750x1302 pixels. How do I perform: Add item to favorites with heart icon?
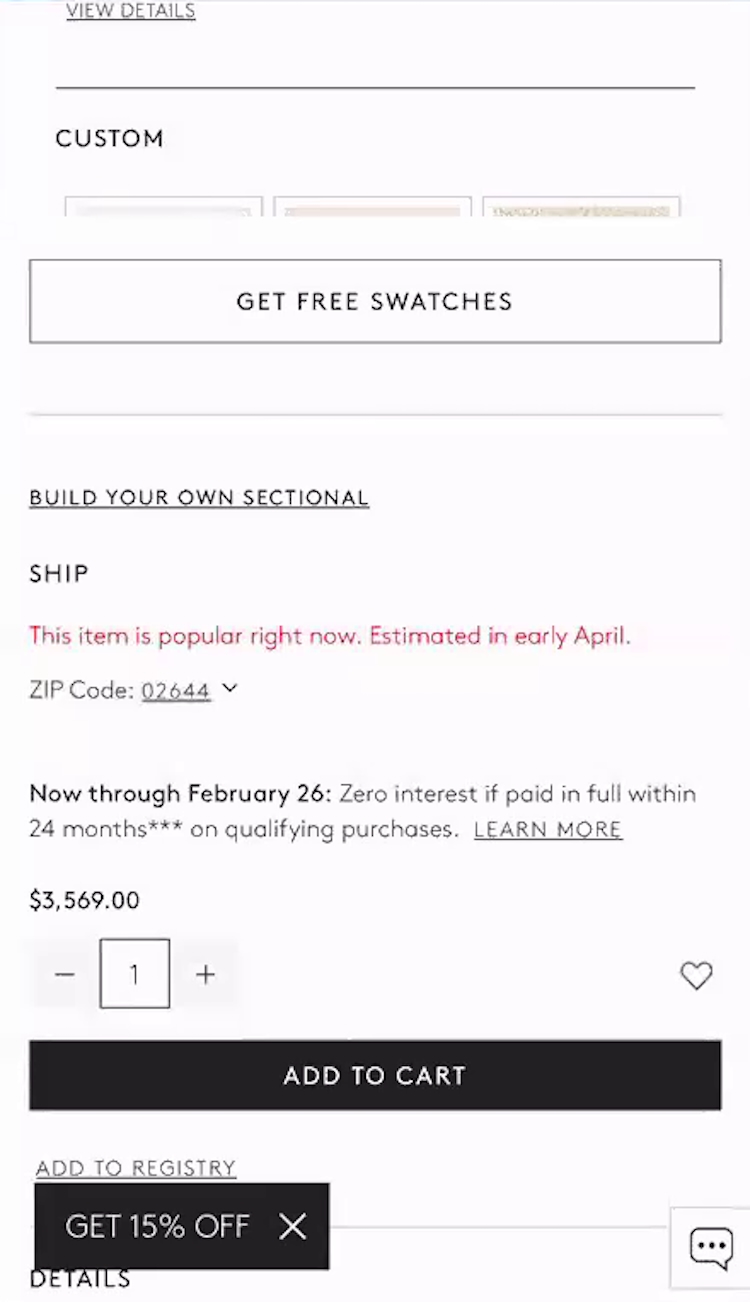pyautogui.click(x=696, y=975)
